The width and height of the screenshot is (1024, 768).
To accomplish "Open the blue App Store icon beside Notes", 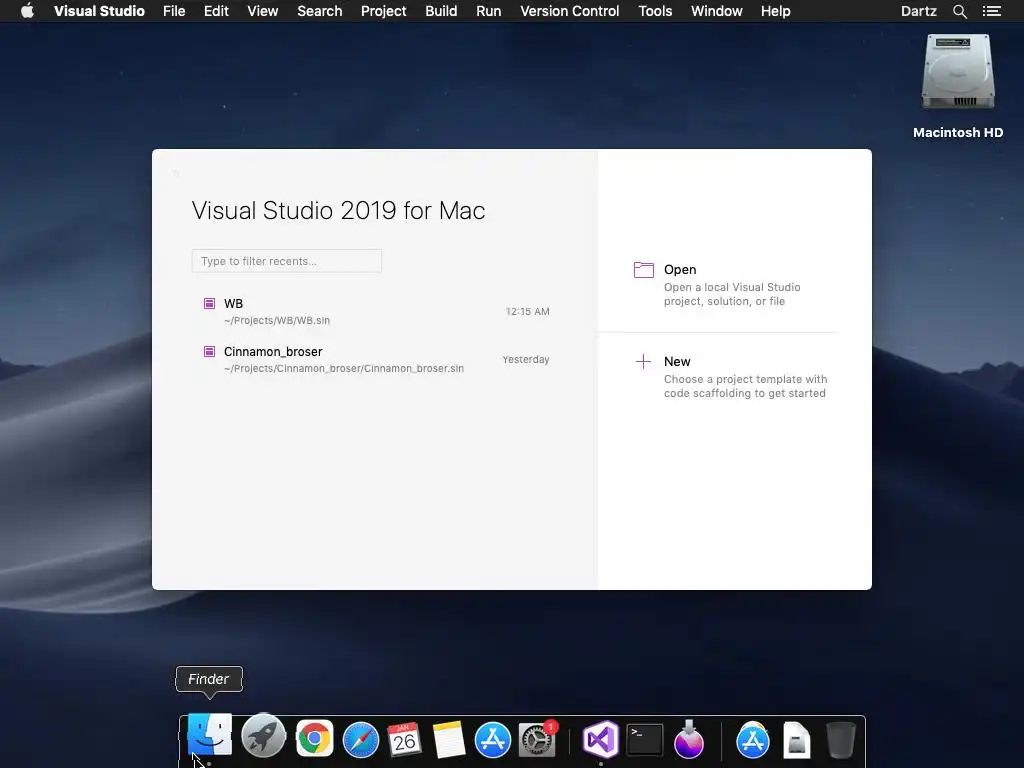I will click(492, 739).
